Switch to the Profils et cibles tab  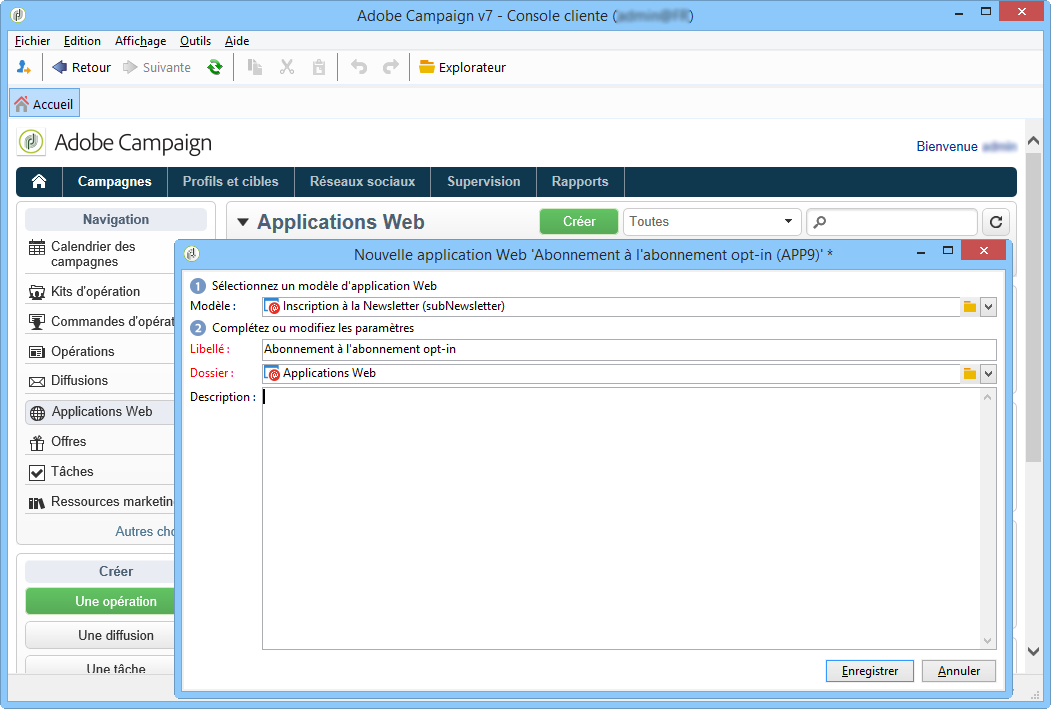[231, 182]
